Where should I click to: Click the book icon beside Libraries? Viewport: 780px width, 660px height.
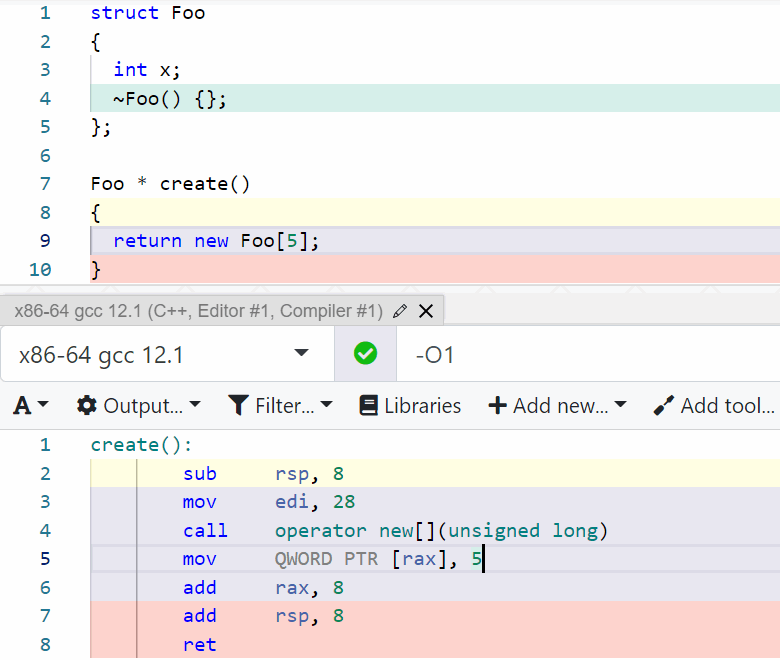pos(369,405)
